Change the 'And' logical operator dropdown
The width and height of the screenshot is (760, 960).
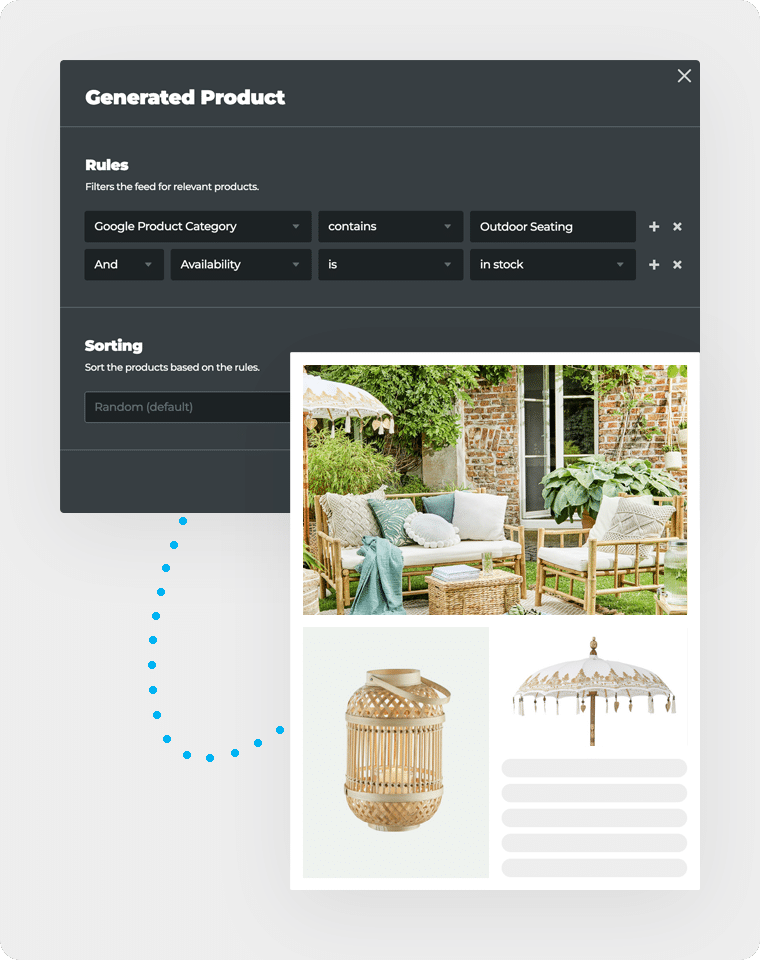[x=124, y=265]
